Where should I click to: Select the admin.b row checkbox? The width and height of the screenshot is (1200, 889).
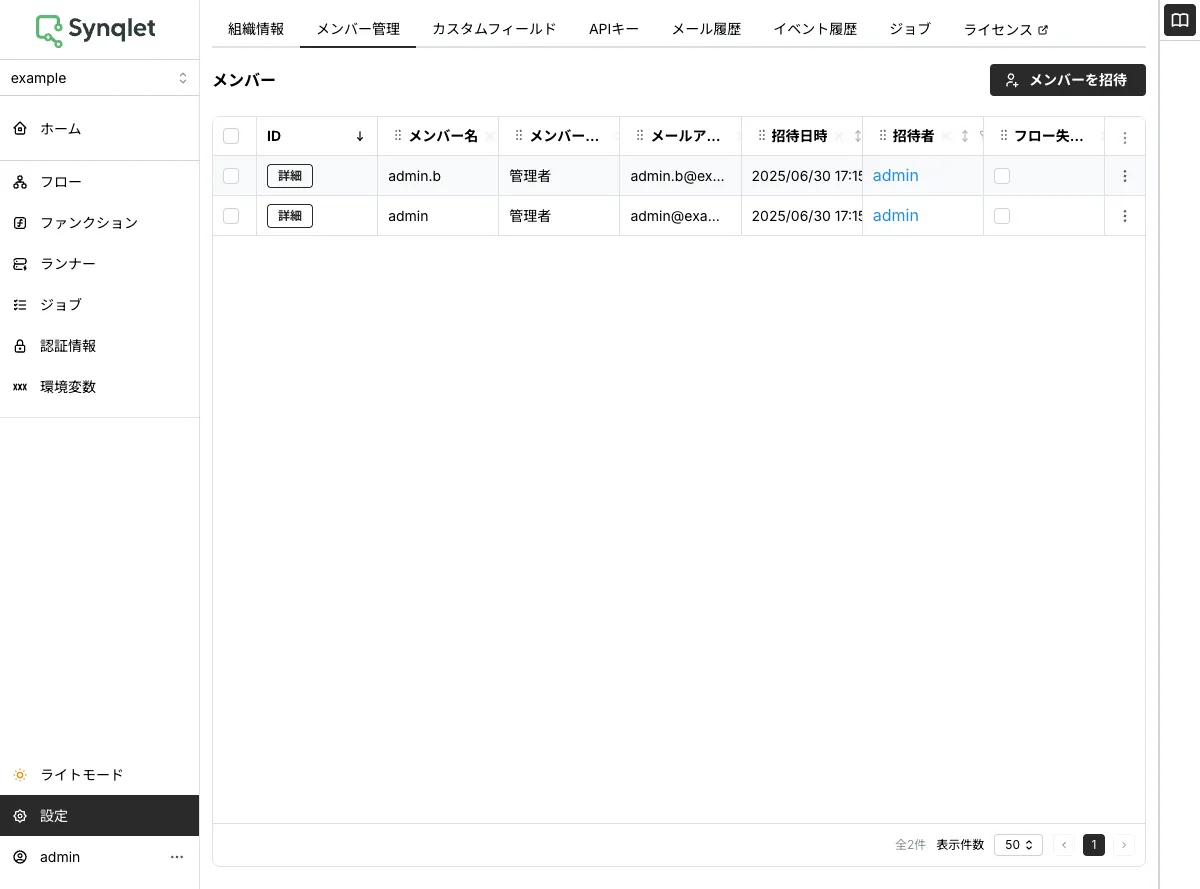[231, 176]
